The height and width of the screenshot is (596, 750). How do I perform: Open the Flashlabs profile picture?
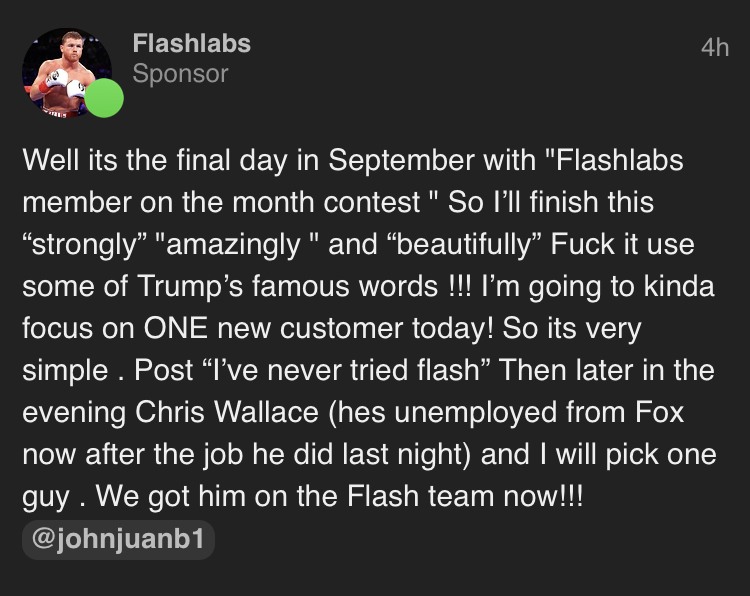64,73
